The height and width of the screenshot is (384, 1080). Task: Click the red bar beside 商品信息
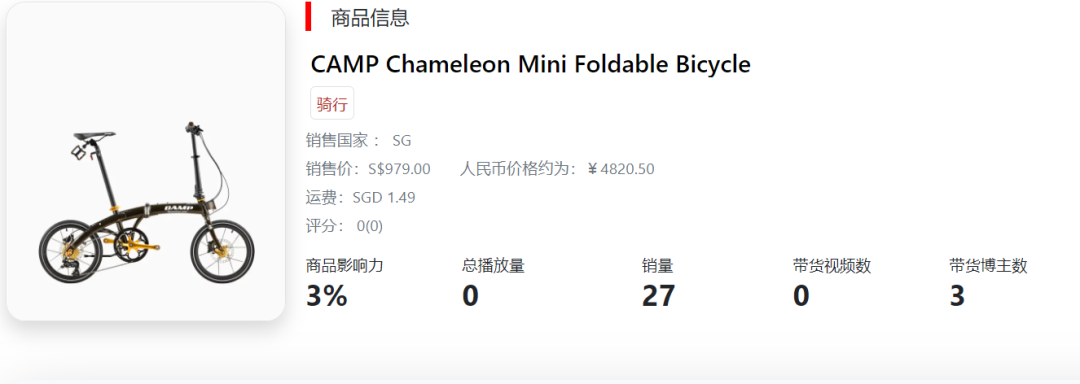[x=309, y=17]
